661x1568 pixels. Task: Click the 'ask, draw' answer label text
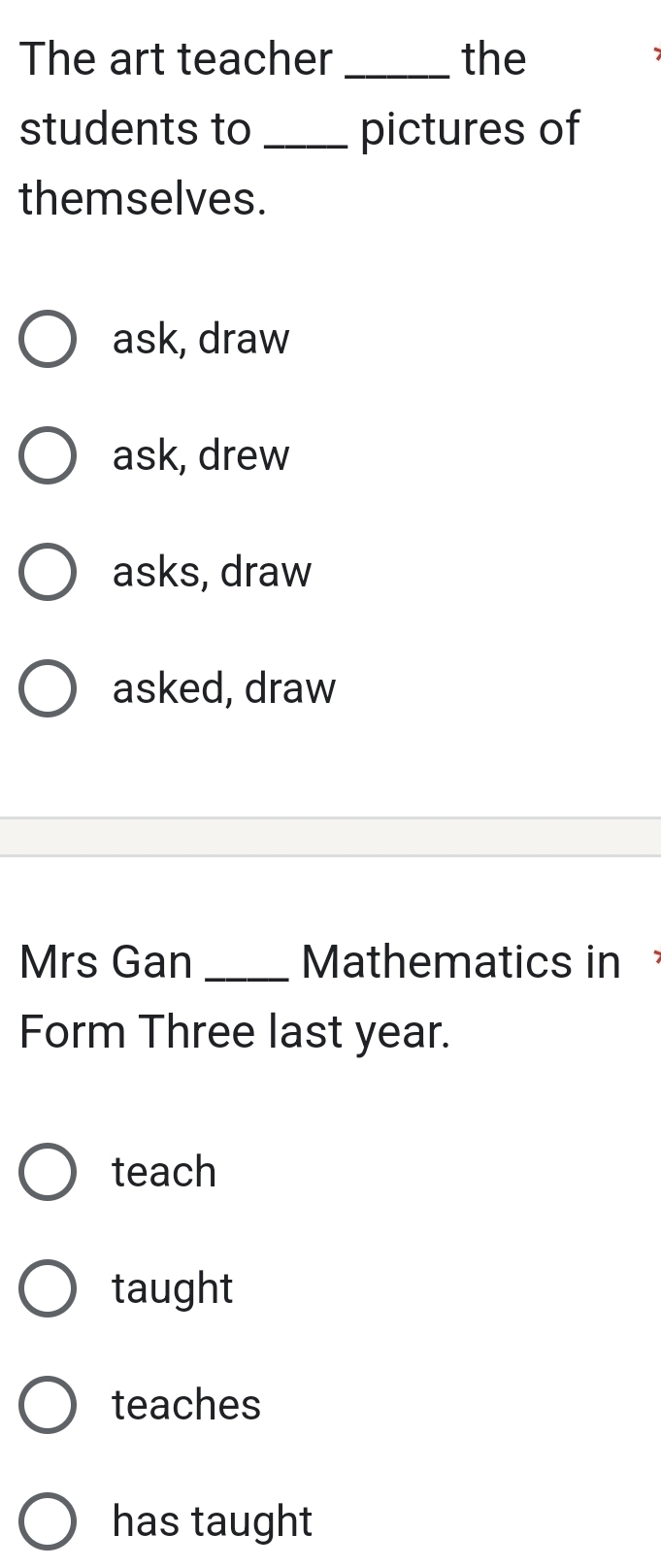(x=201, y=340)
